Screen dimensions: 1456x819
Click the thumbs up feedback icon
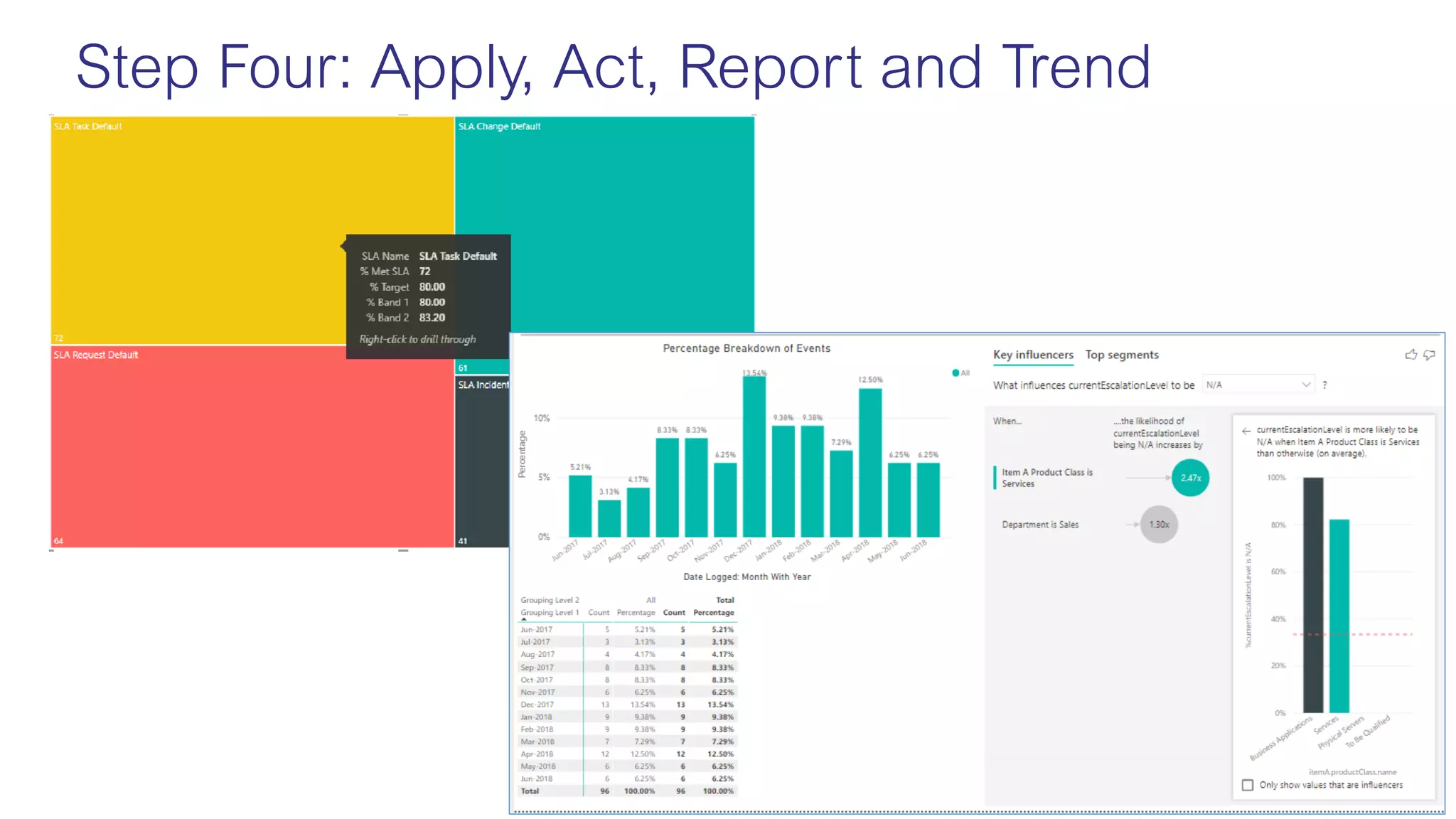click(x=1410, y=355)
